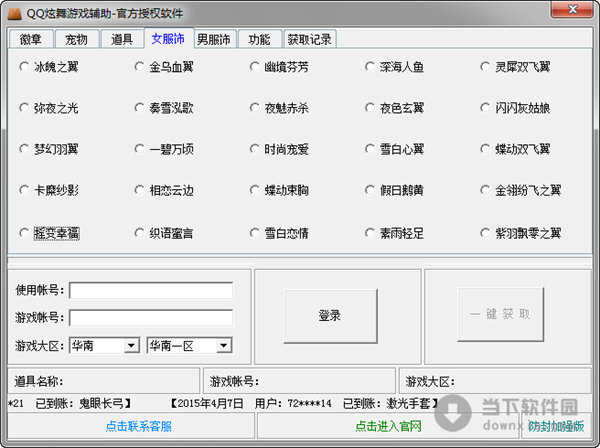The height and width of the screenshot is (448, 600).
Task: Click the 已到账：激光手套 ticker text
Action: [x=391, y=403]
